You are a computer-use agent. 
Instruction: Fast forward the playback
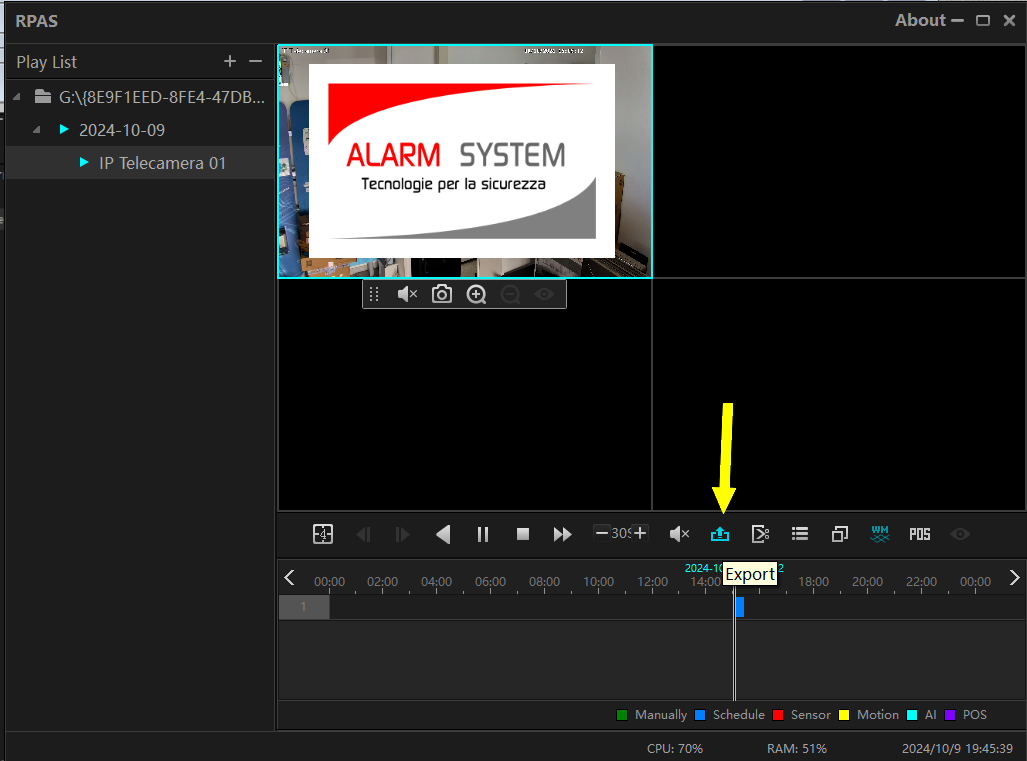coord(563,534)
